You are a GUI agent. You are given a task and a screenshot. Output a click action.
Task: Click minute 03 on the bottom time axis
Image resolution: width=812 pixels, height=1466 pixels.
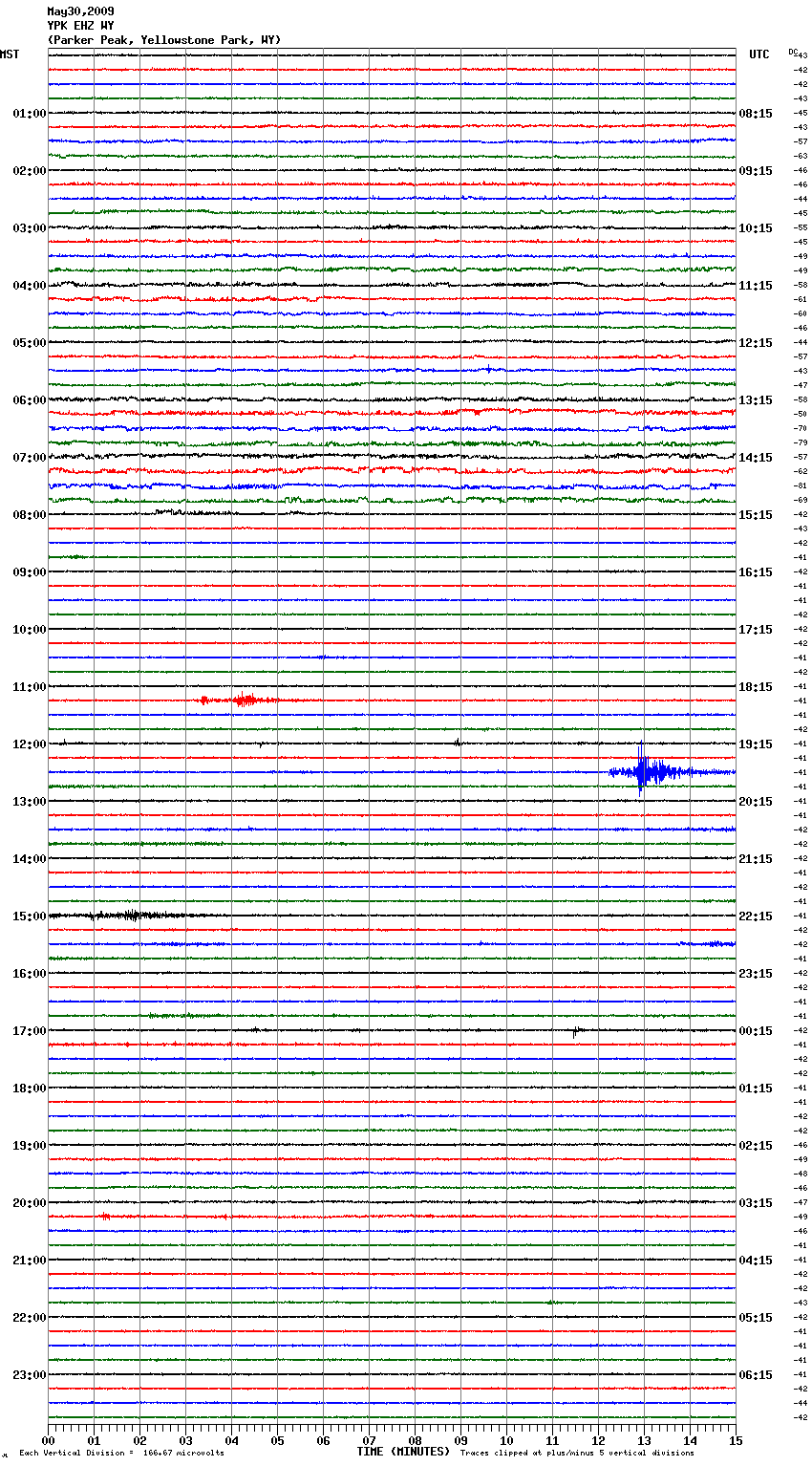(185, 1440)
